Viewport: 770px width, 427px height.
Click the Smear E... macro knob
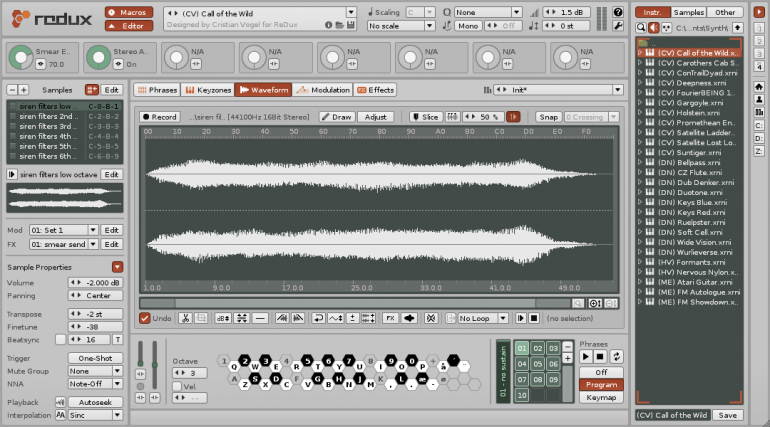tap(22, 56)
